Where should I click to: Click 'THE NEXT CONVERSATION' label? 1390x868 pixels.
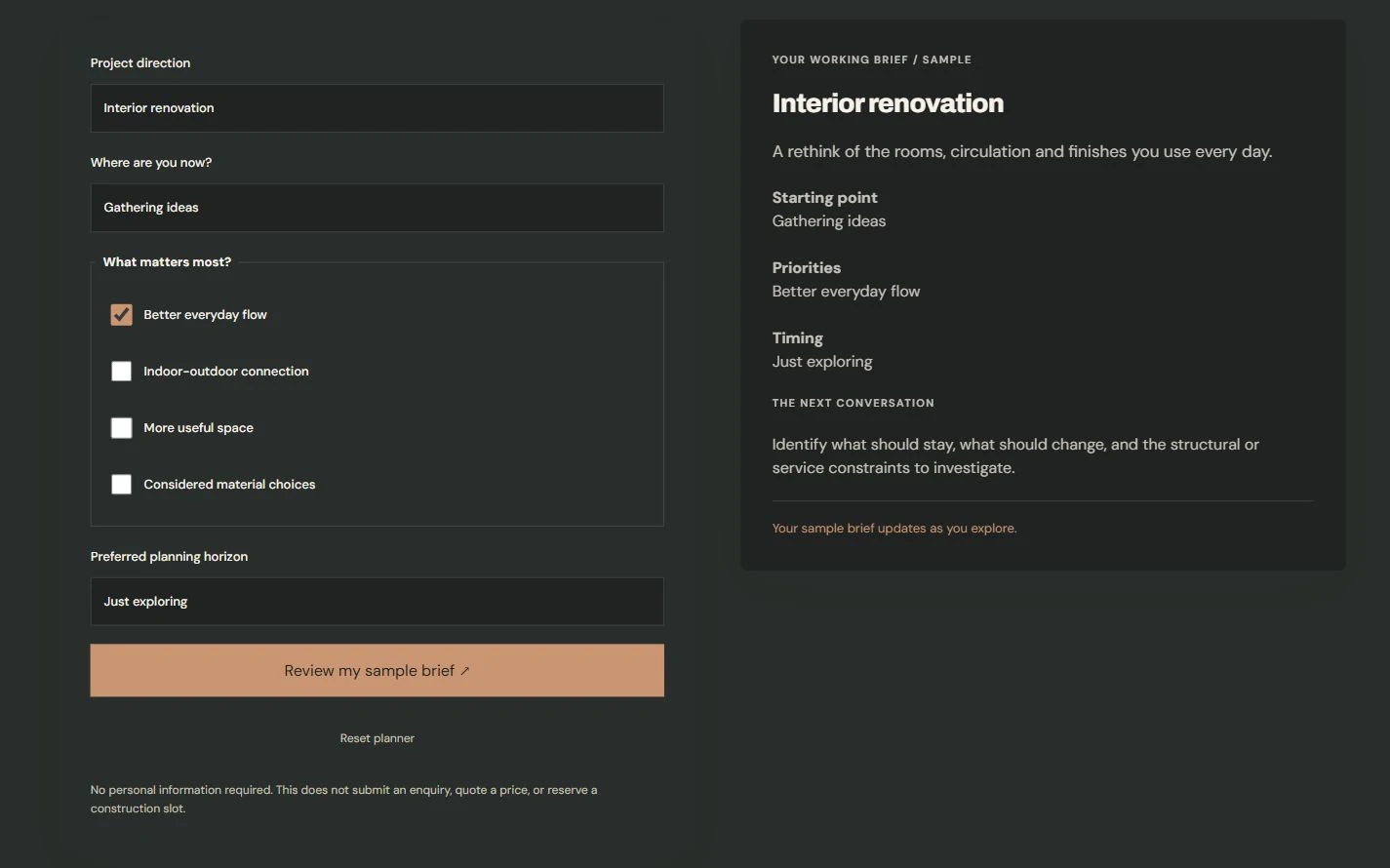[x=853, y=403]
